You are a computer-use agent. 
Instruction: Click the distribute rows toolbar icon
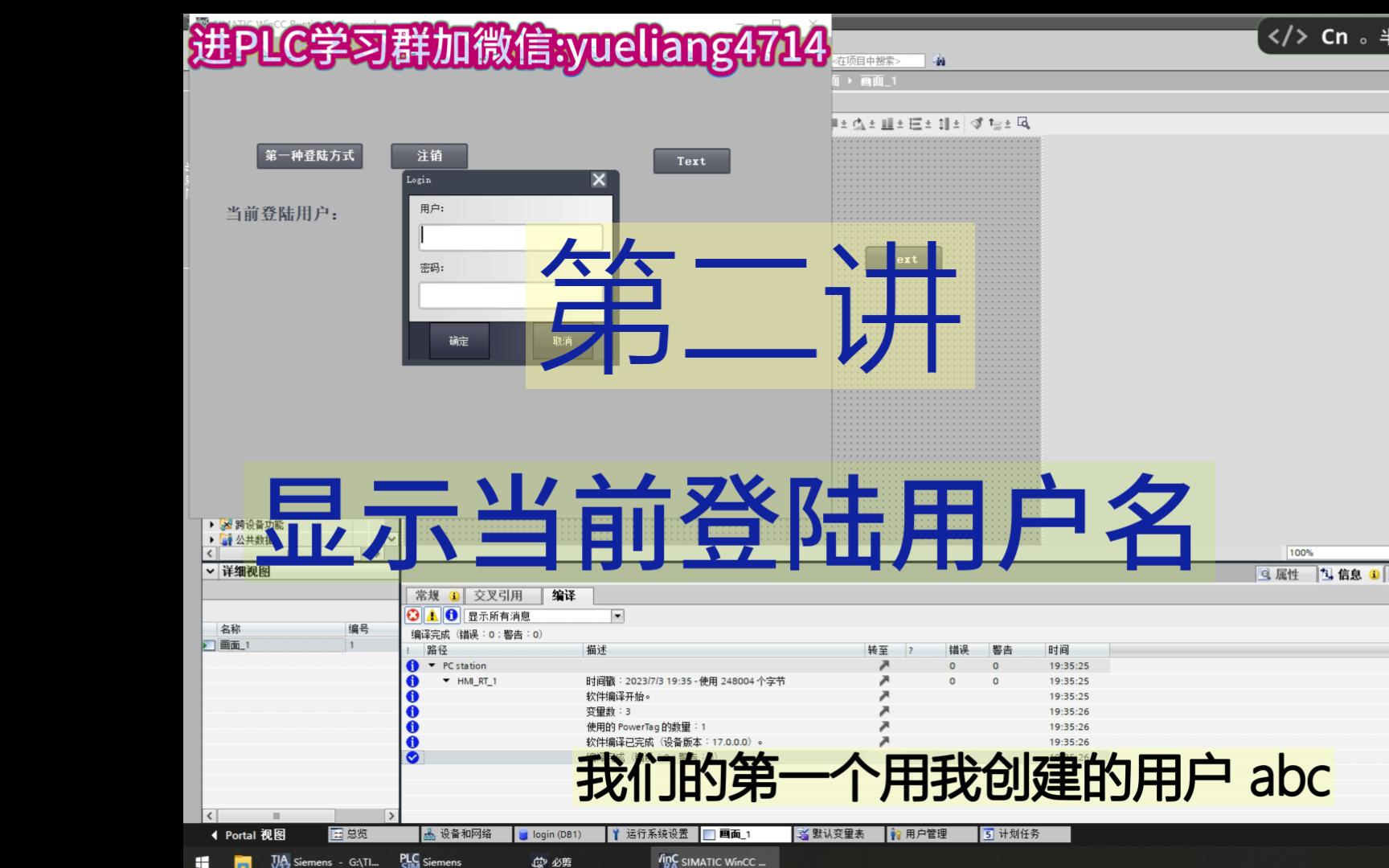(x=915, y=124)
